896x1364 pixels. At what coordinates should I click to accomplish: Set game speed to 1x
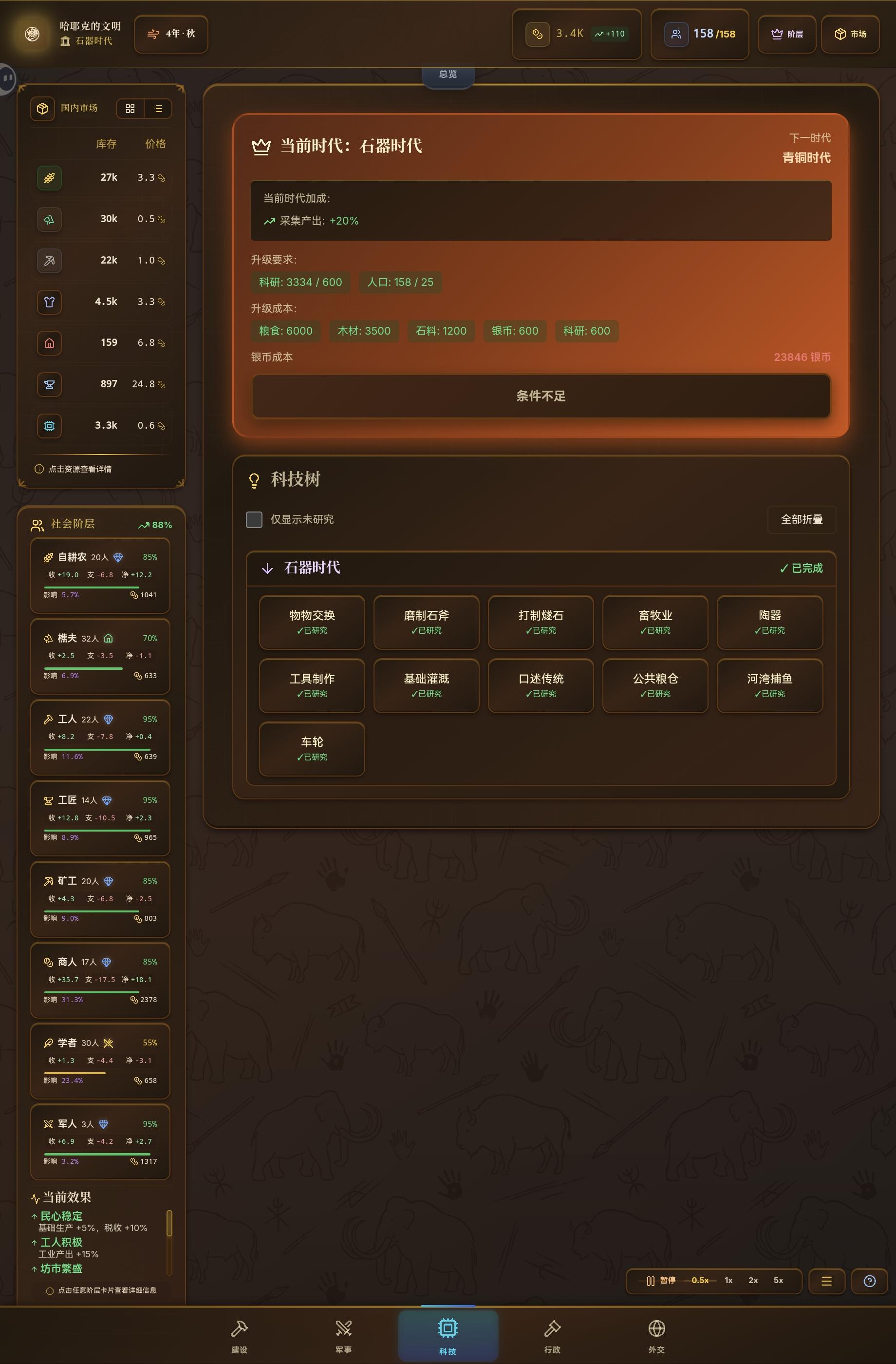(x=728, y=1280)
